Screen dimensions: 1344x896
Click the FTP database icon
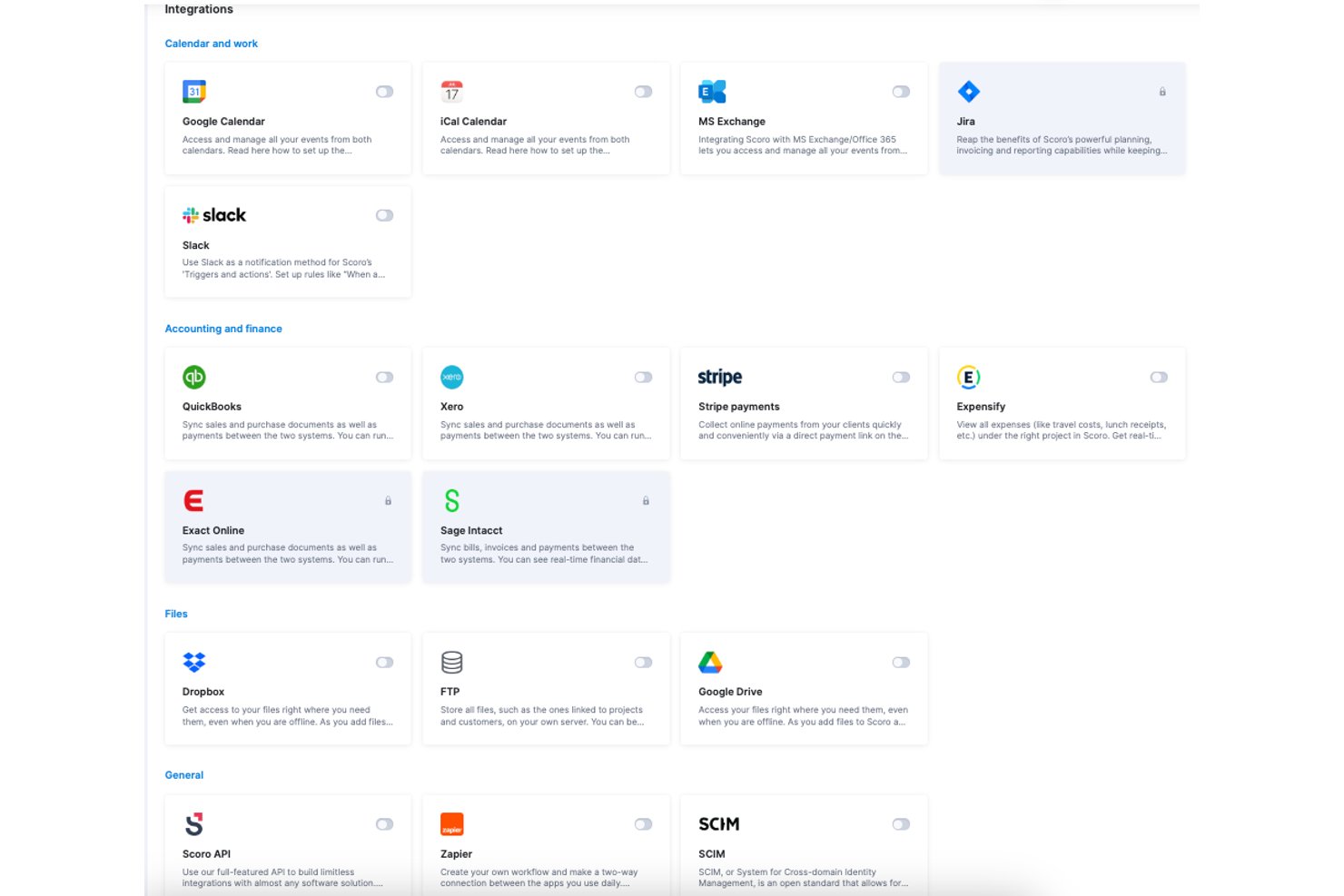(451, 662)
